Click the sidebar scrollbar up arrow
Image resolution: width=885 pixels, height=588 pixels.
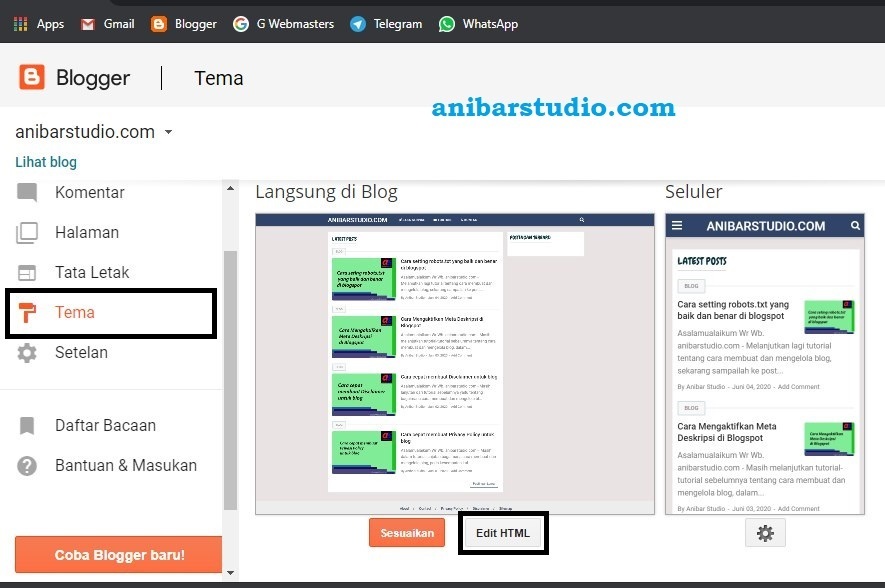point(230,188)
